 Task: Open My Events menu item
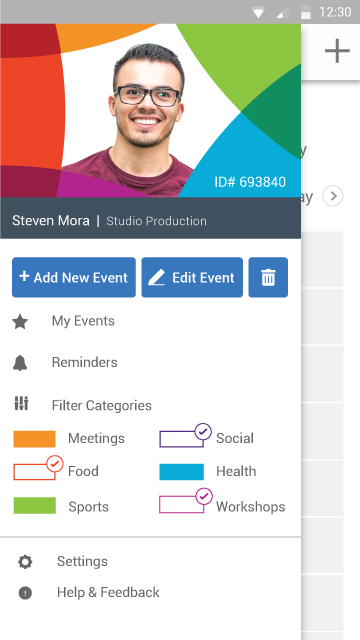point(83,321)
